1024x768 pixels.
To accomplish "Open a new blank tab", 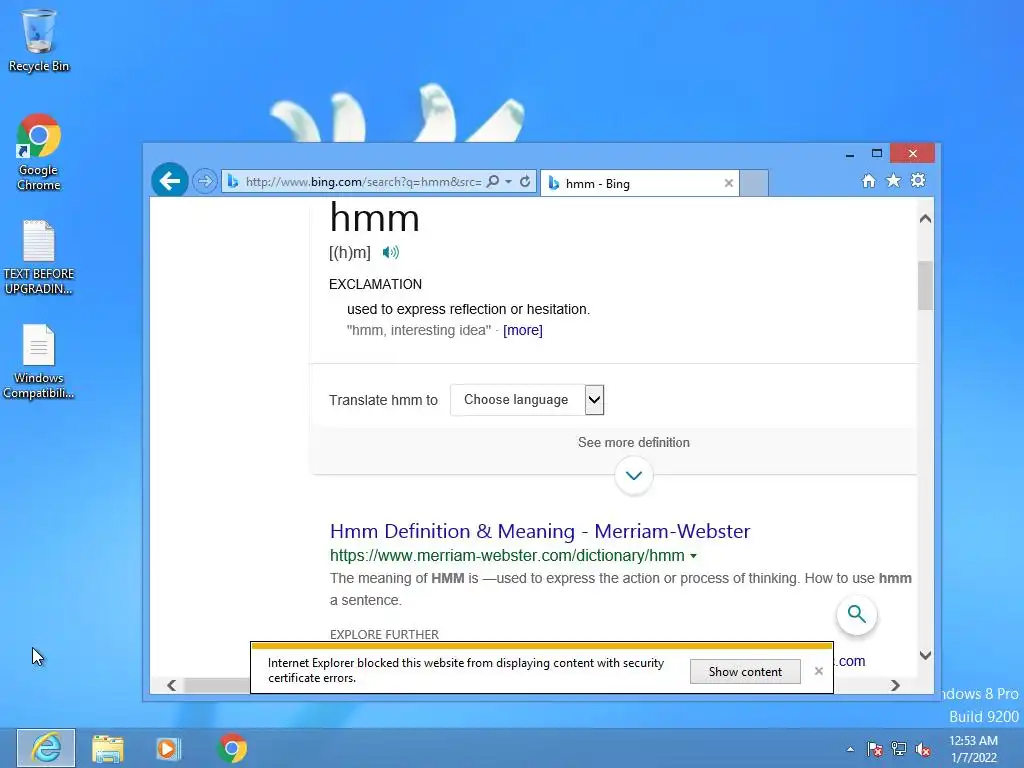I will tap(754, 184).
